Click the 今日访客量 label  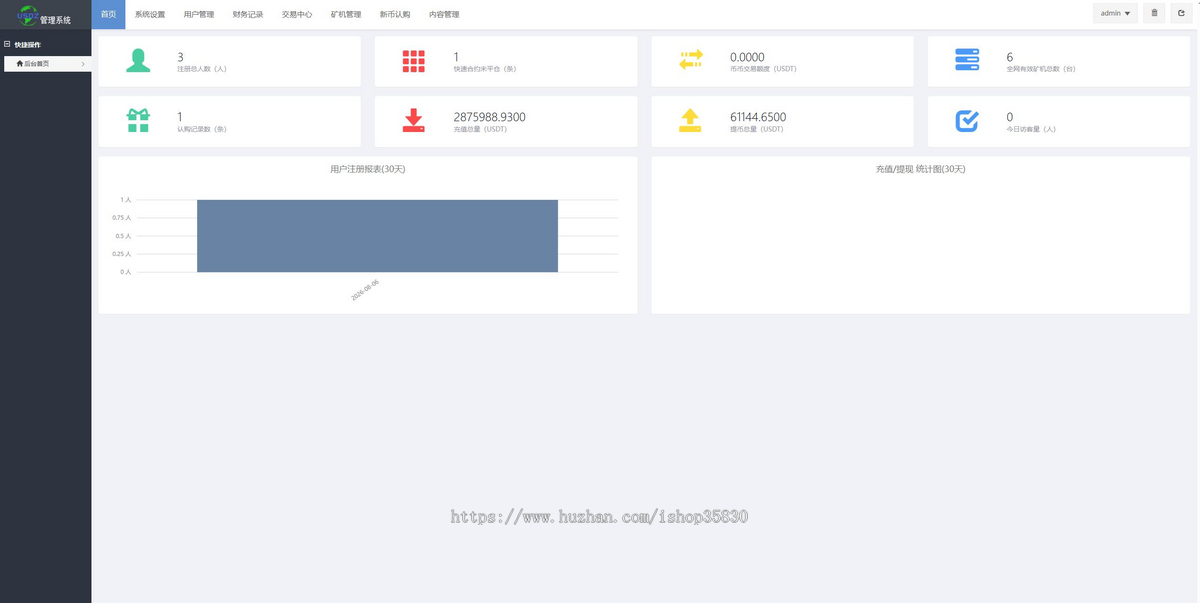pyautogui.click(x=1031, y=129)
